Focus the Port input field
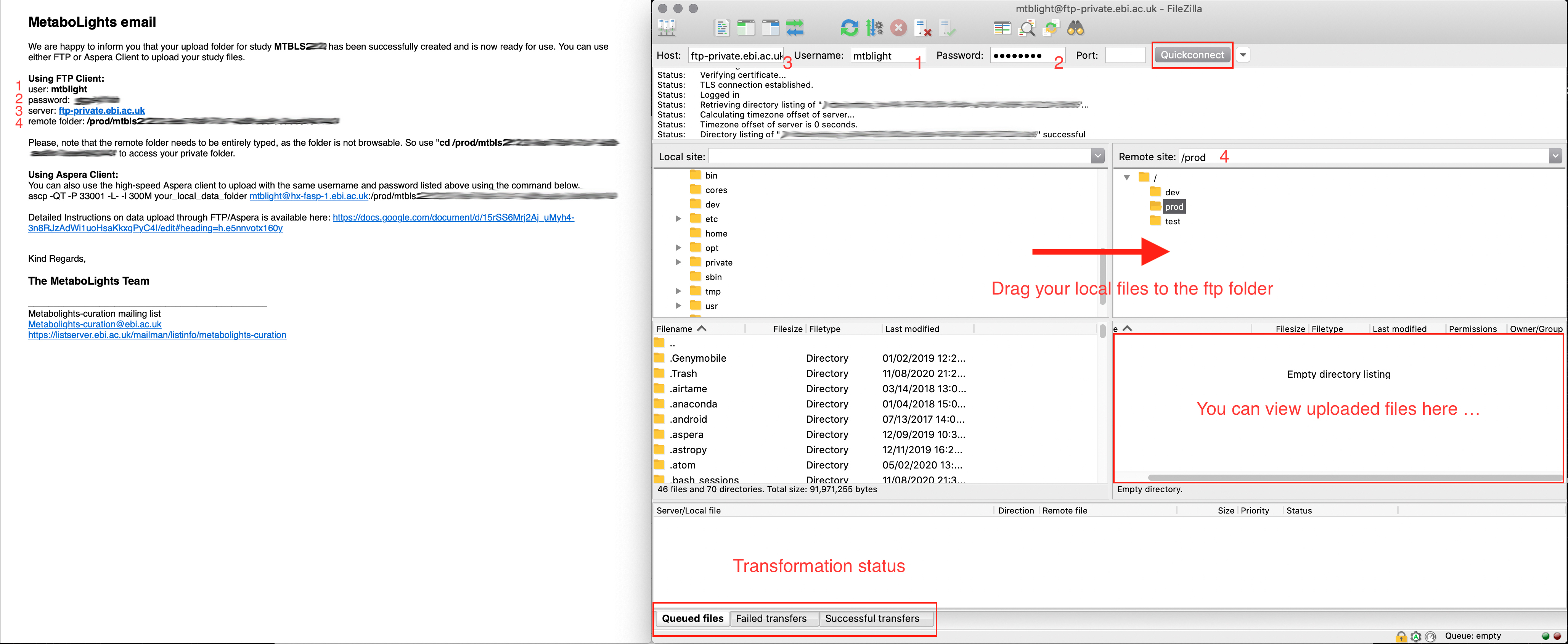This screenshot has height=644, width=1568. (x=1126, y=55)
